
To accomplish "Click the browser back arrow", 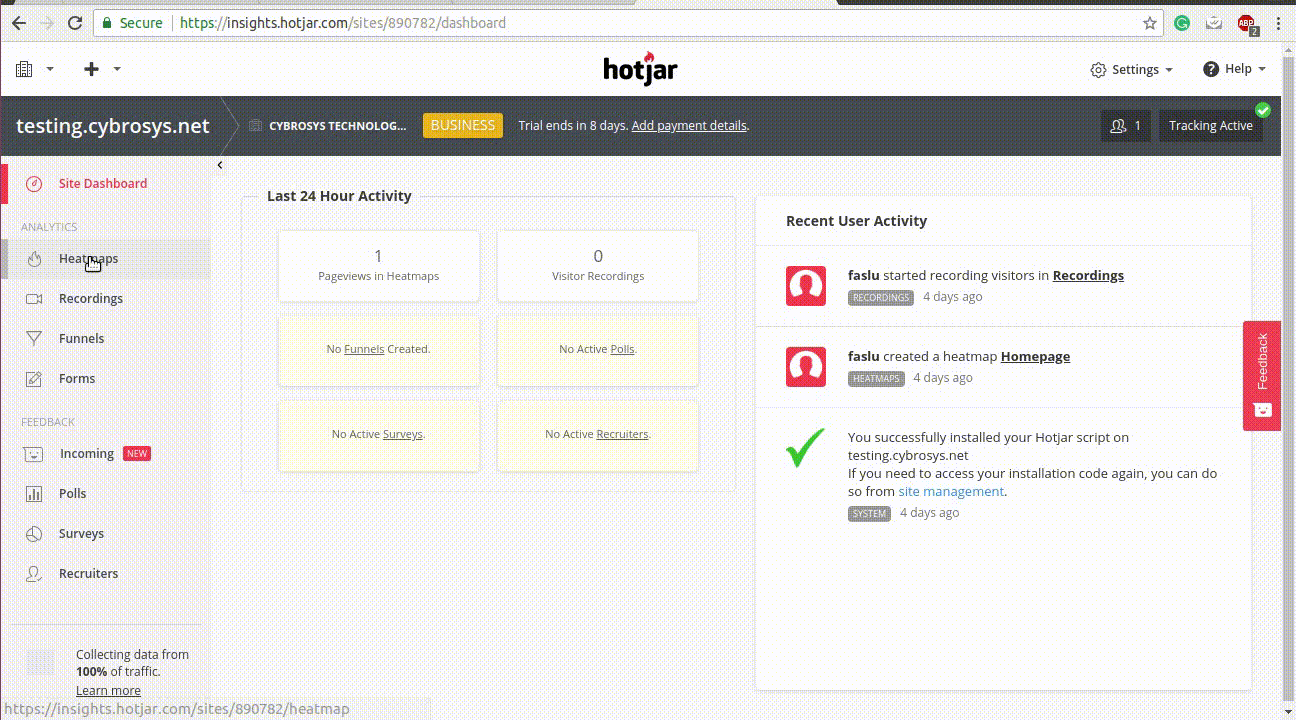I will [19, 22].
